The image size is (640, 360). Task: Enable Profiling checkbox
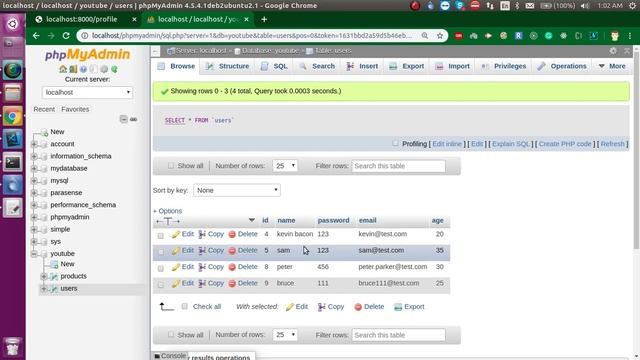(x=395, y=143)
